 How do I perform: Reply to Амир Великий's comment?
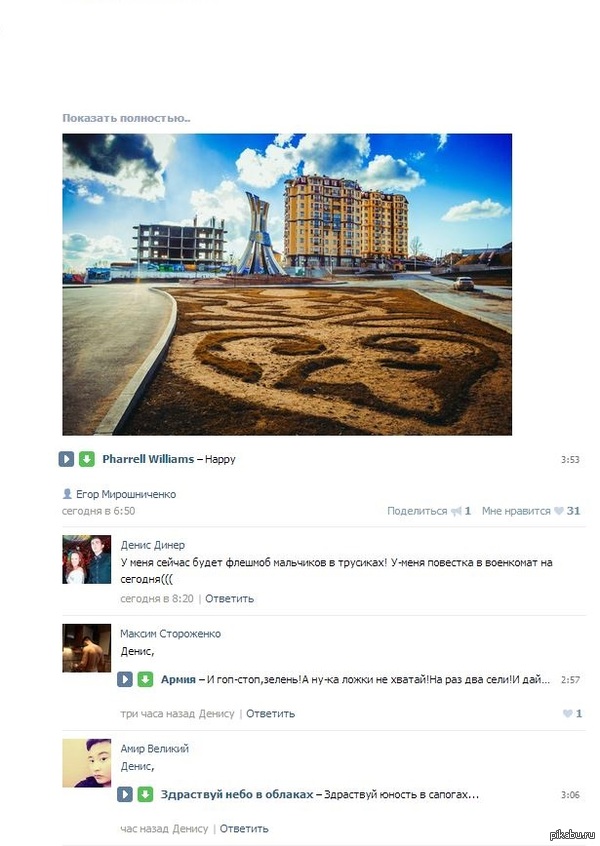(244, 828)
